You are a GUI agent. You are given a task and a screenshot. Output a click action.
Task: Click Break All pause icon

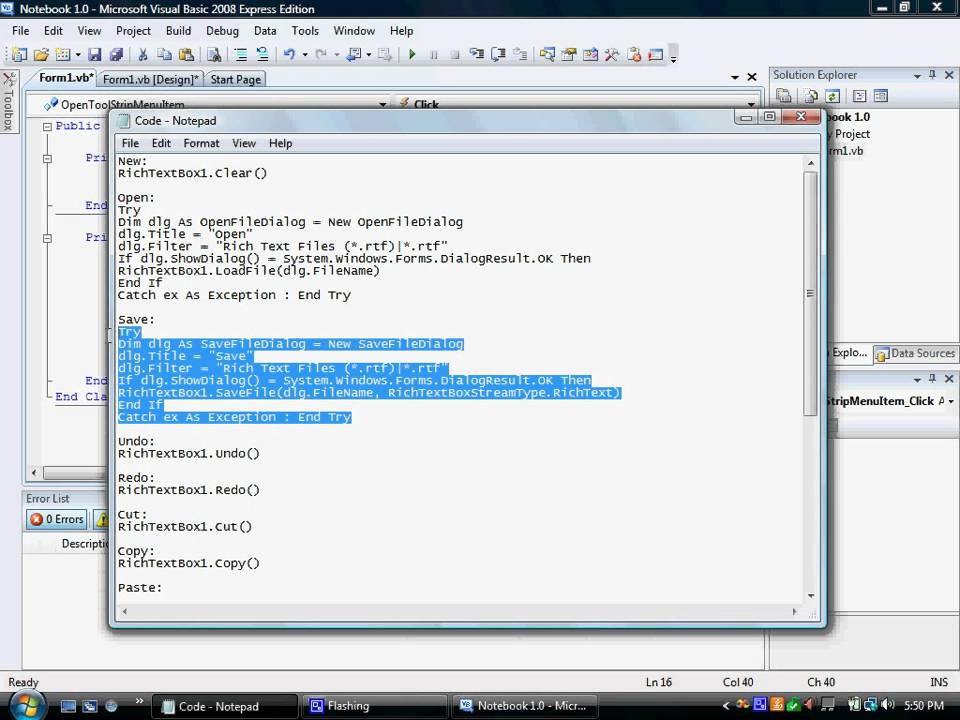pyautogui.click(x=433, y=54)
